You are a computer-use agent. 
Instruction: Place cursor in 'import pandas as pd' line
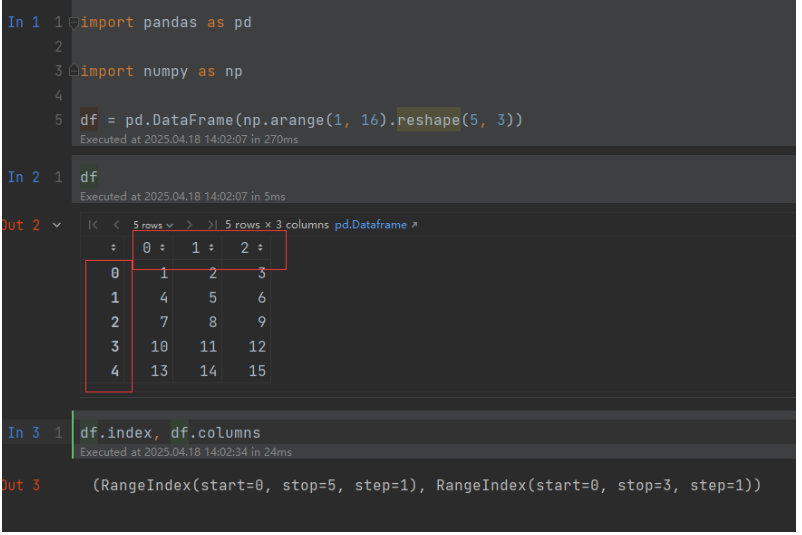[x=166, y=23]
